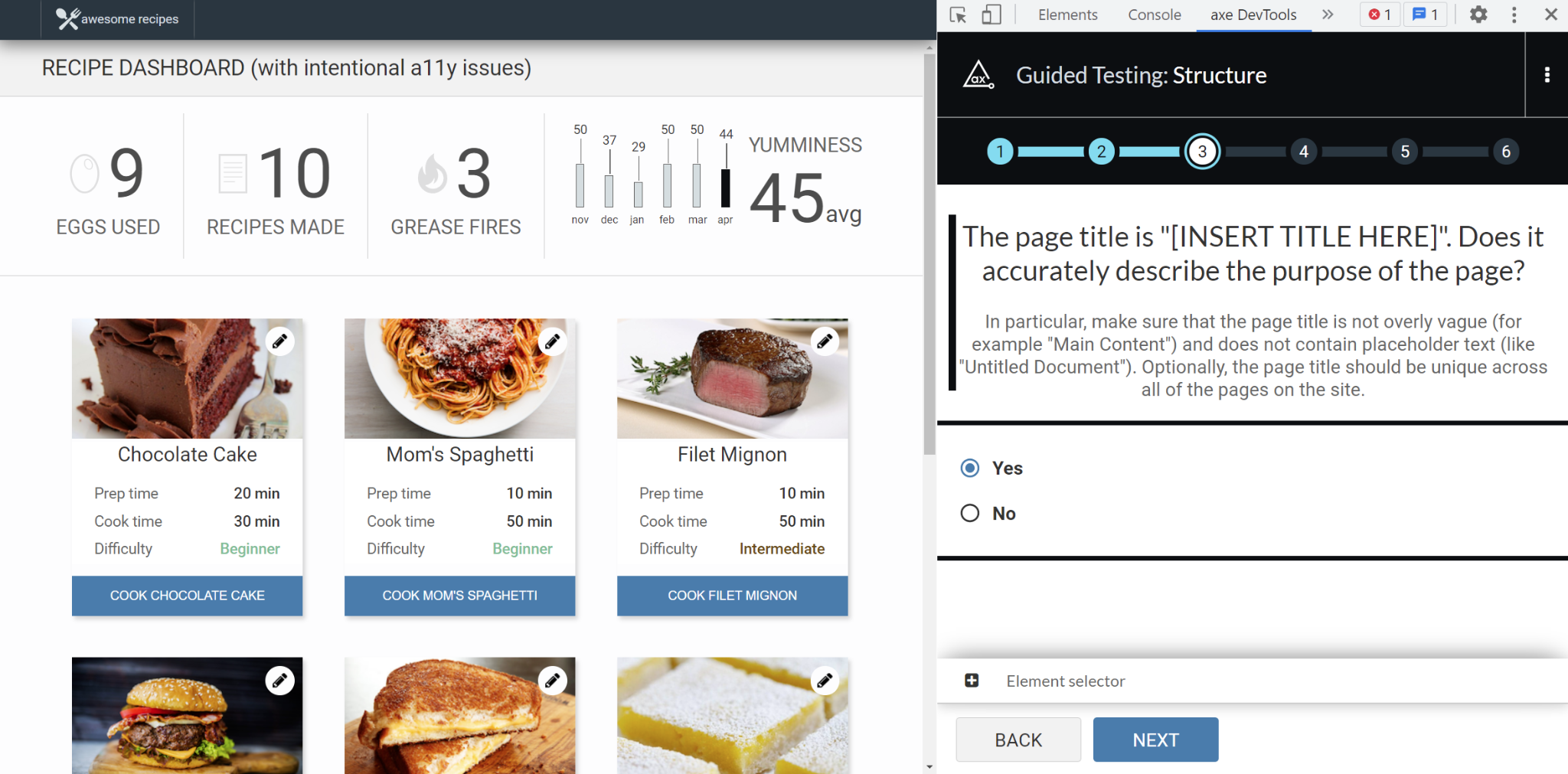Click step 5 in the guided testing progress
Screen dimensions: 1568x774
click(1405, 151)
